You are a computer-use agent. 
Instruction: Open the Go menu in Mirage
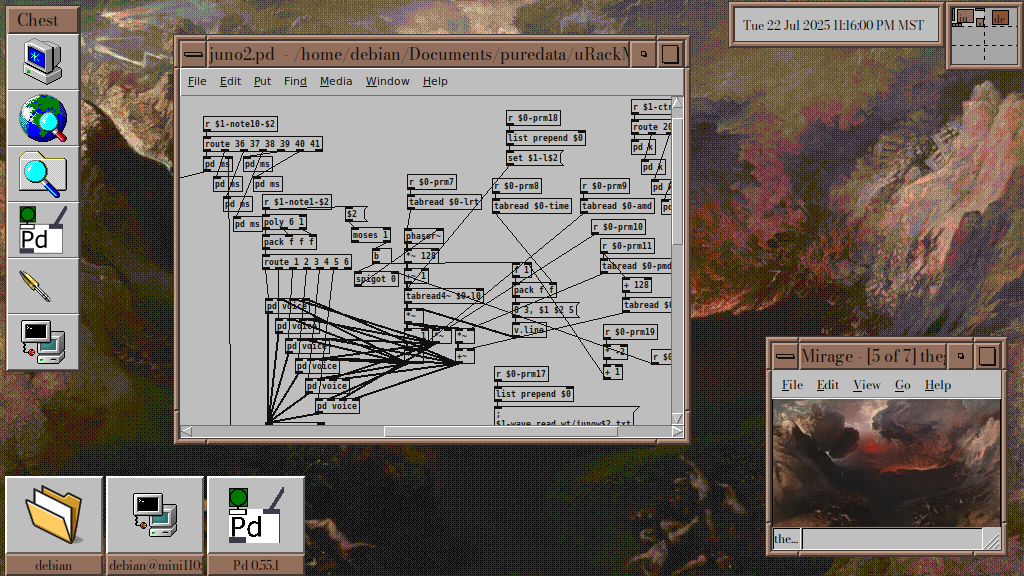(x=903, y=385)
